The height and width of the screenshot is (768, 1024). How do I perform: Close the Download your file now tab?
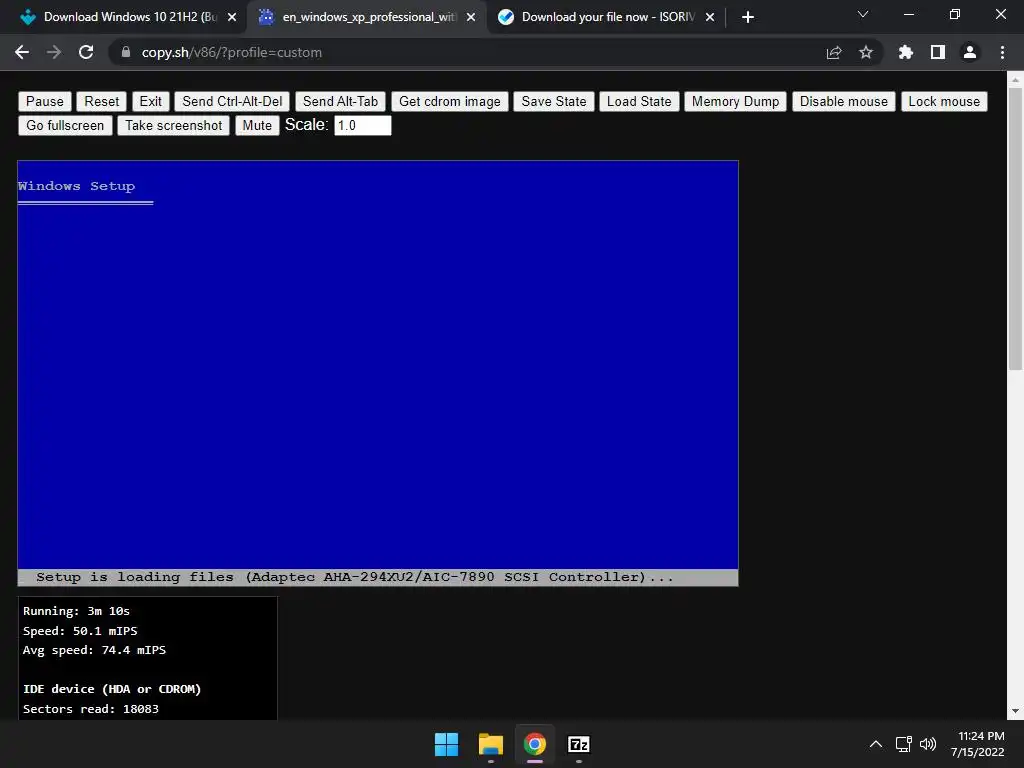[x=710, y=17]
